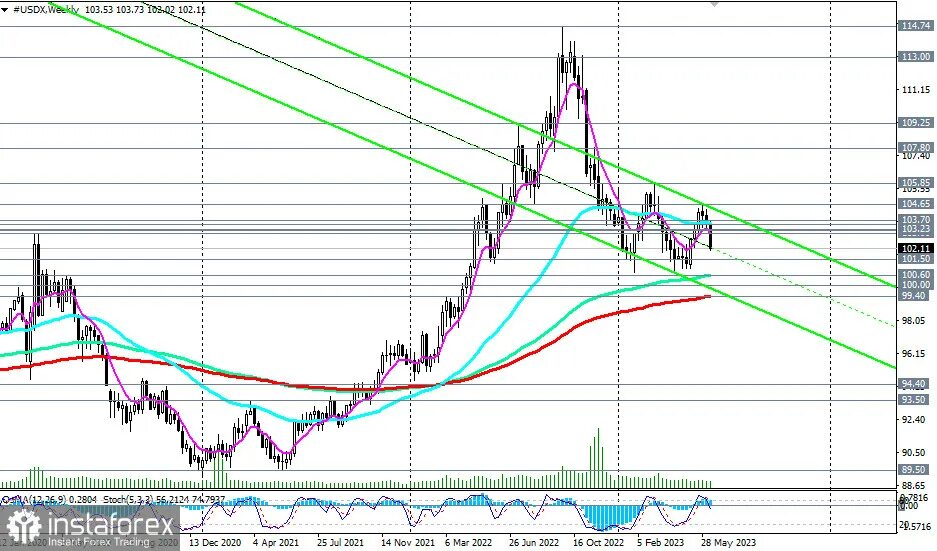937x551 pixels.
Task: Click the 113.00 price level label
Action: click(916, 56)
